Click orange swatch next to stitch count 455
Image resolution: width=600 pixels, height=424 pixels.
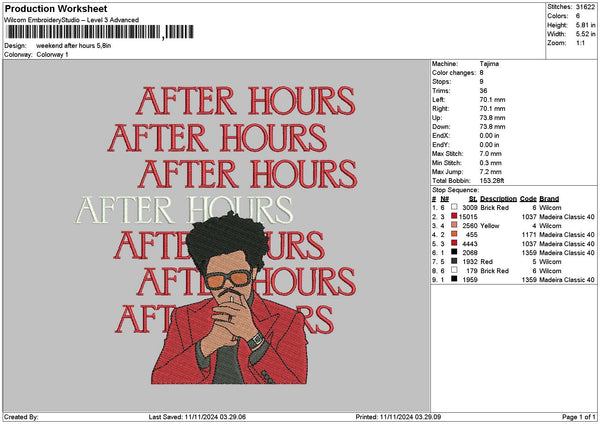point(454,234)
